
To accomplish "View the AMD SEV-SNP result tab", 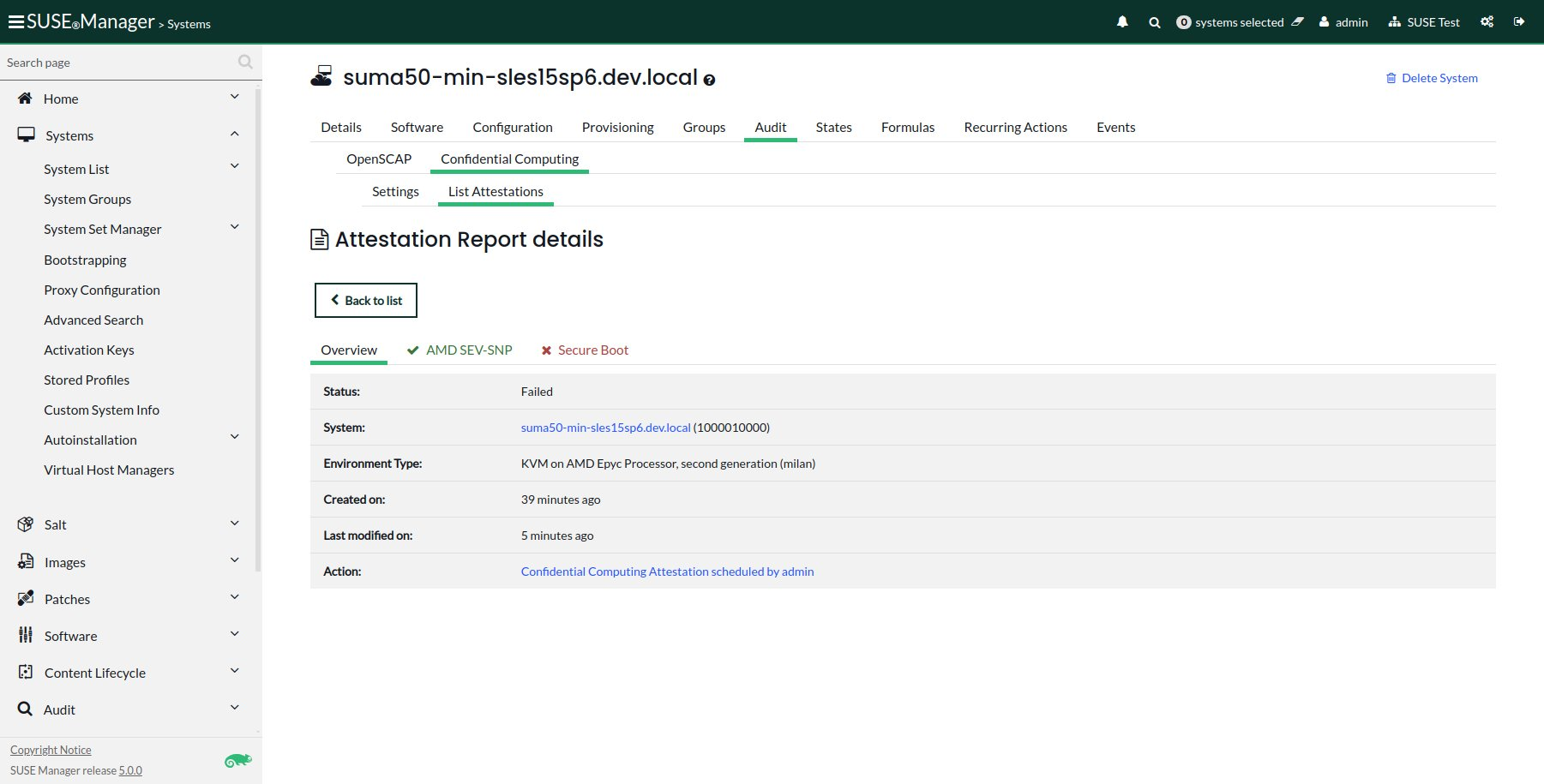I will click(x=460, y=350).
